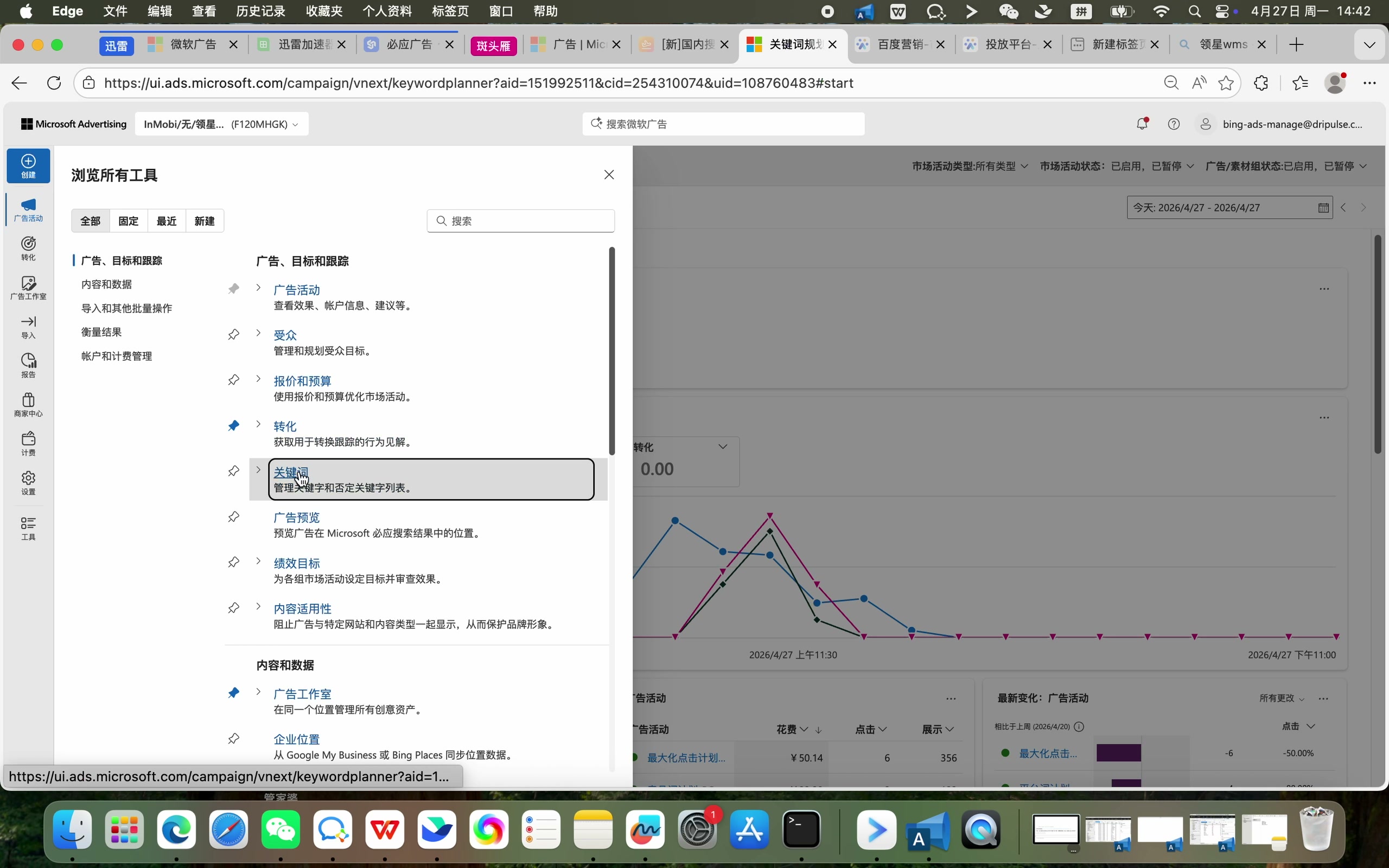
Task: Click the tools panel search field
Action: 520,221
